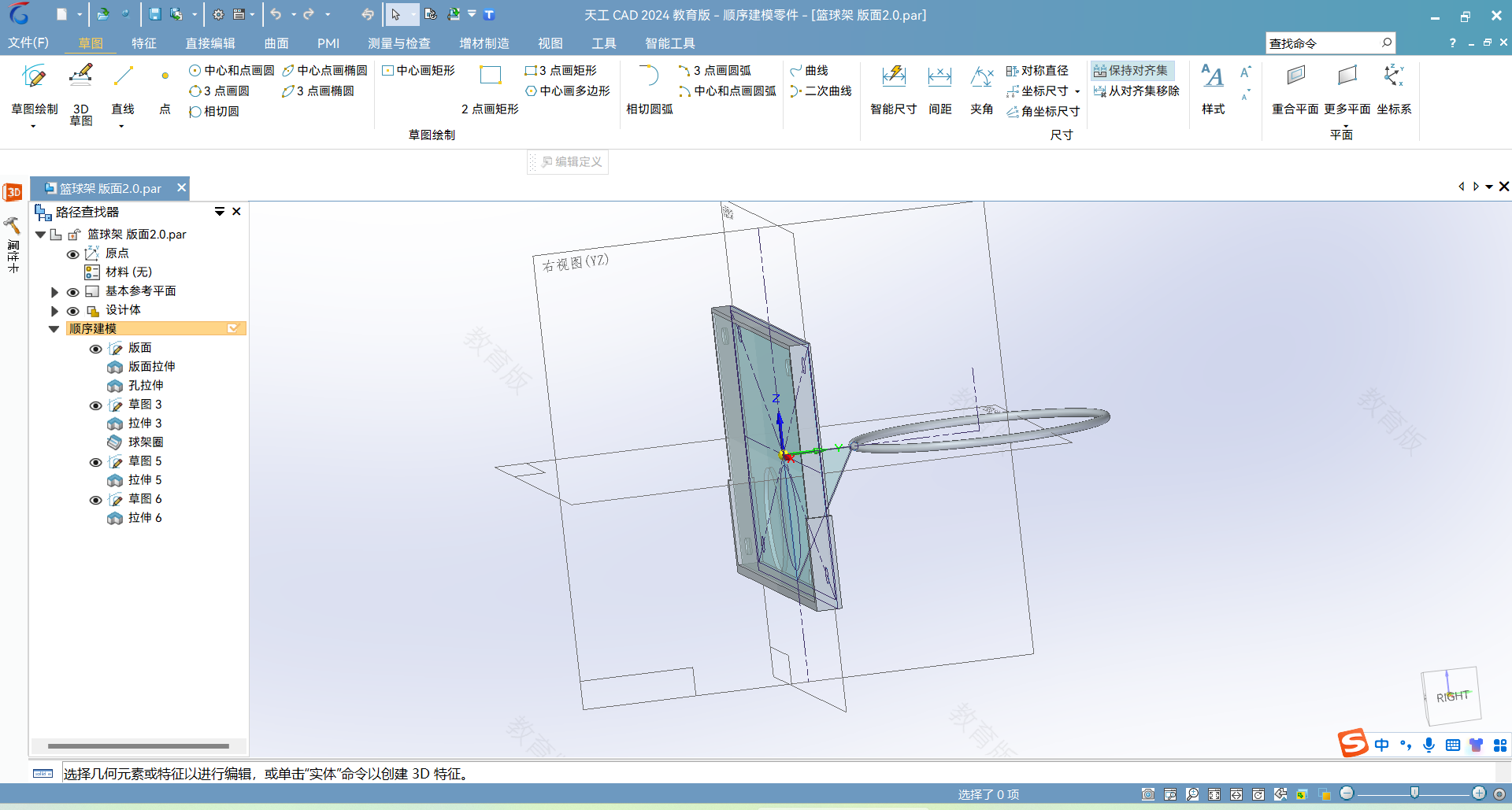Select the 2 点画矩形 rectangle icon
Image resolution: width=1512 pixels, height=810 pixels.
point(490,76)
